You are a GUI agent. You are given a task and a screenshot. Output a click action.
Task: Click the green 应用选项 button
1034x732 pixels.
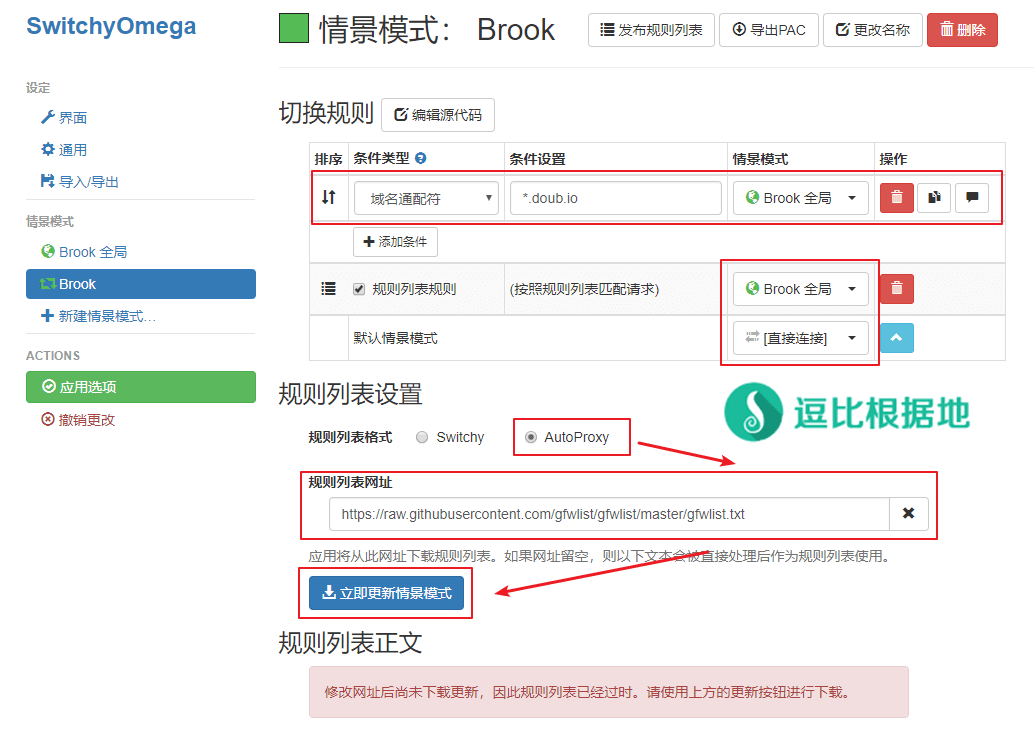[140, 387]
